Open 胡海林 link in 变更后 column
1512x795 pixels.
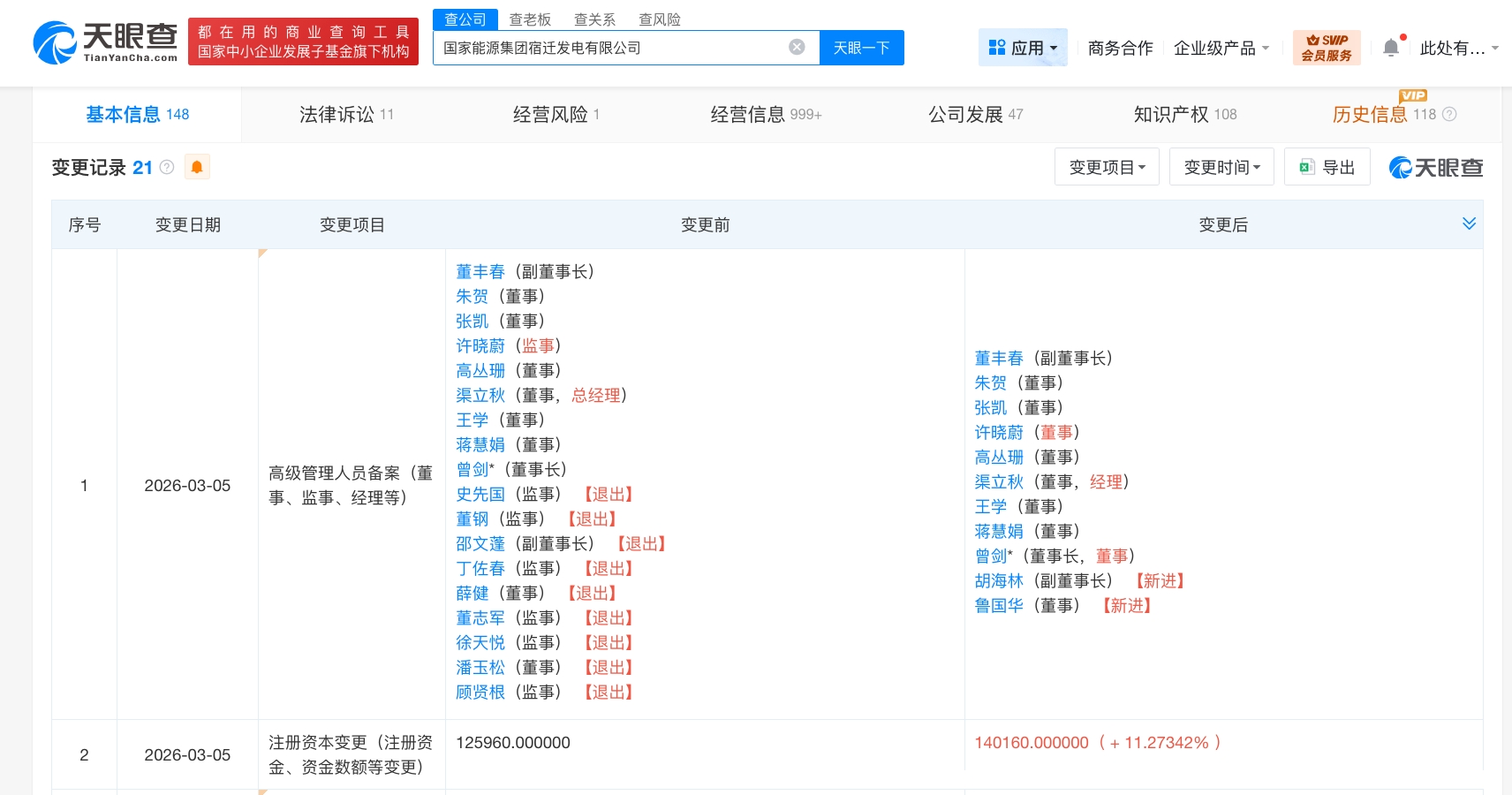998,580
